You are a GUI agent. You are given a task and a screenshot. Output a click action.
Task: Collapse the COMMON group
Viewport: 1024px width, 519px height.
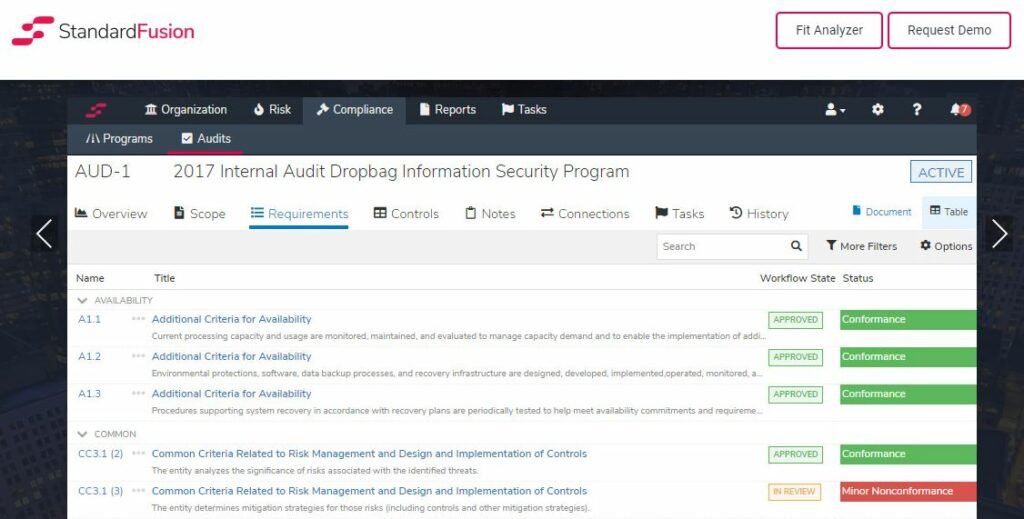click(83, 434)
